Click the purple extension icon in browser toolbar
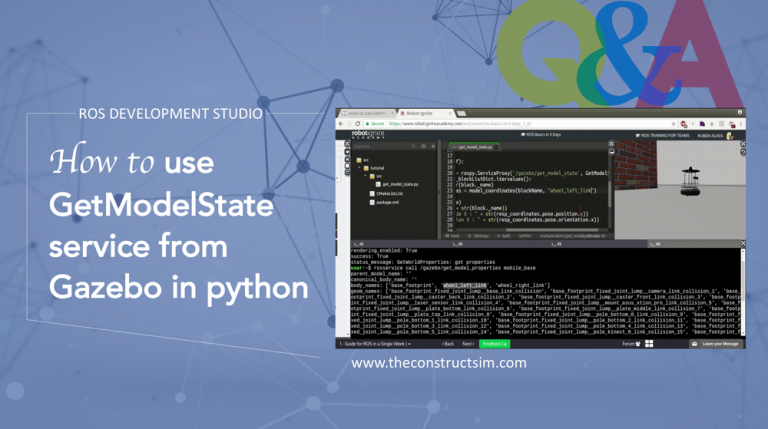 tap(702, 124)
